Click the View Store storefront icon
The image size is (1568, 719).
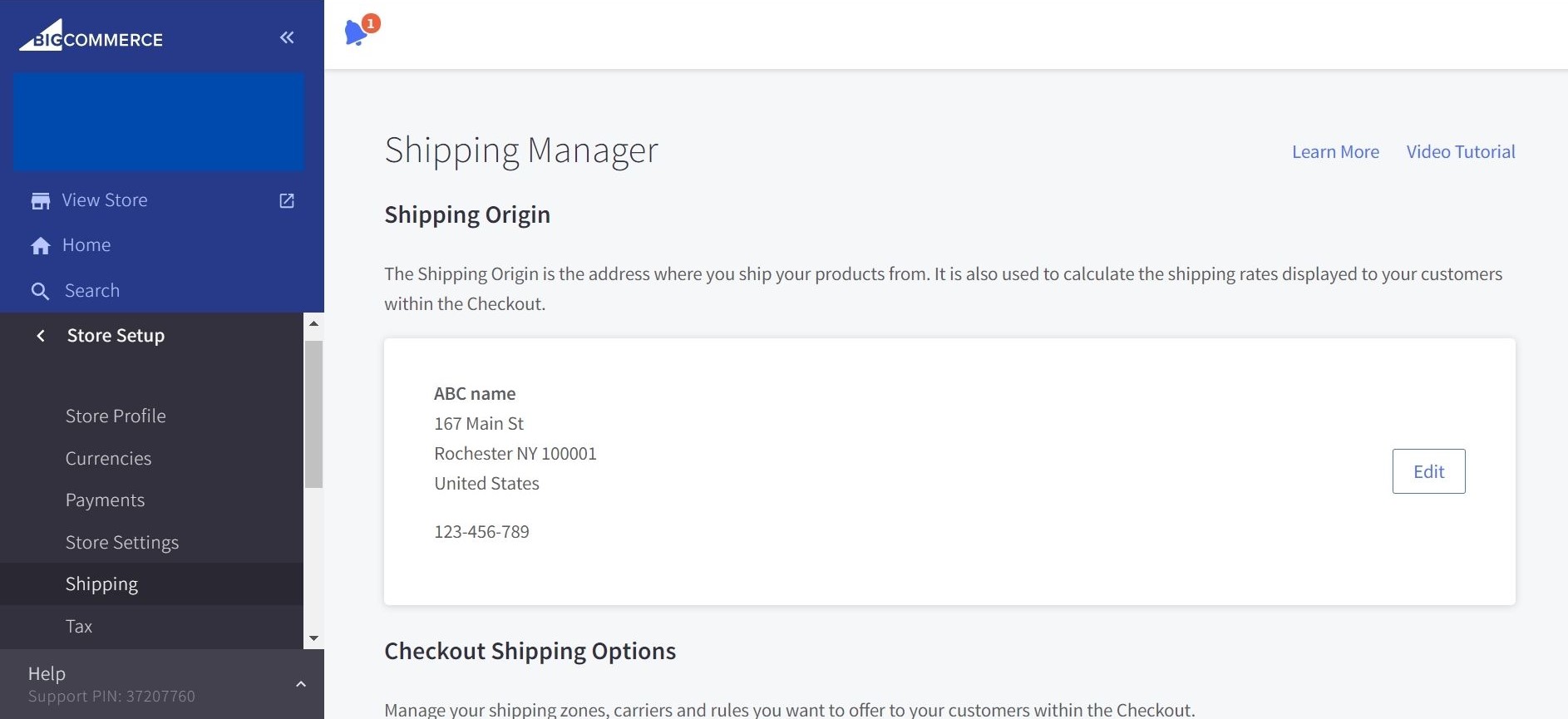[40, 201]
